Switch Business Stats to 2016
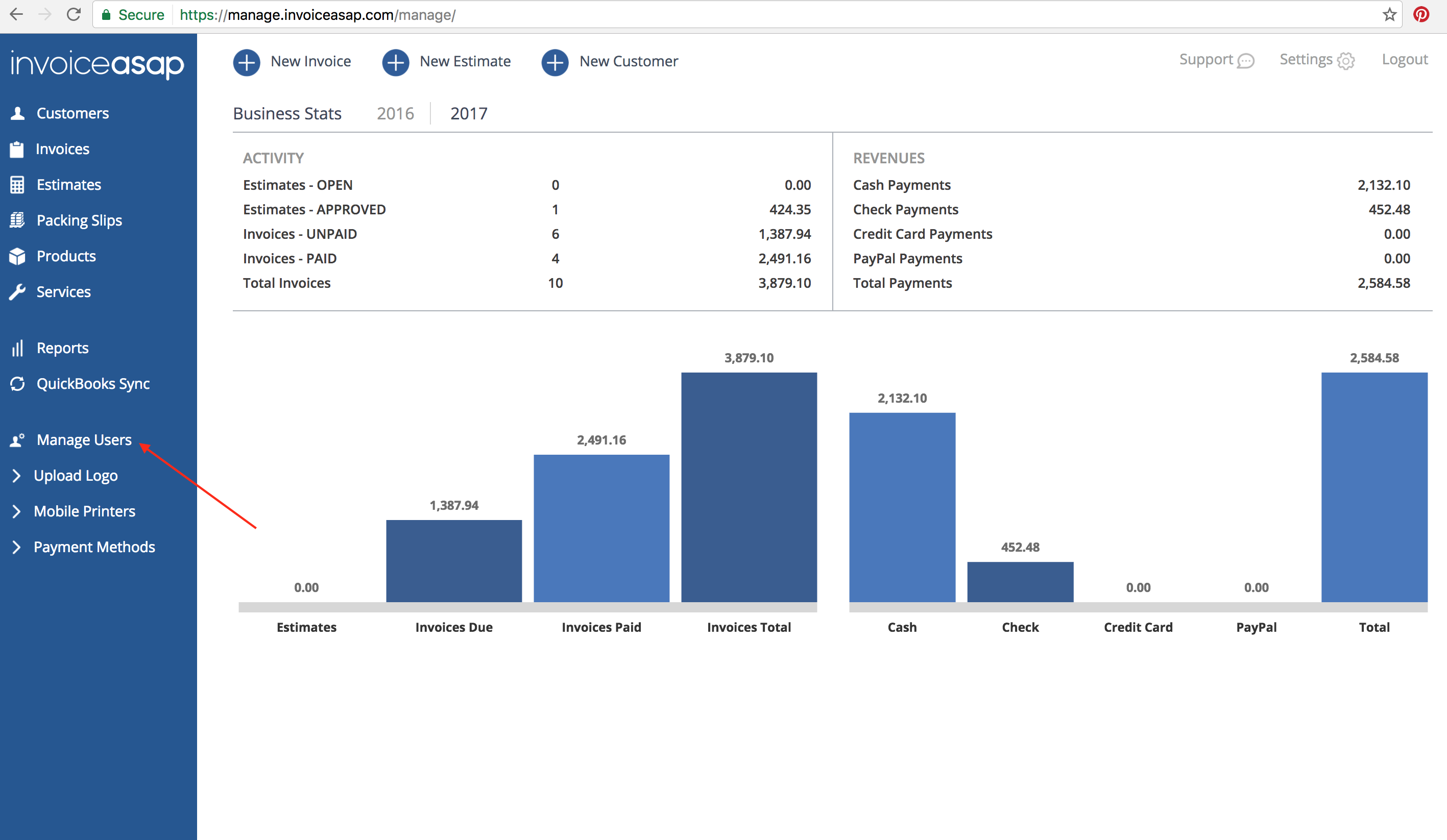Image resolution: width=1447 pixels, height=840 pixels. [x=395, y=114]
